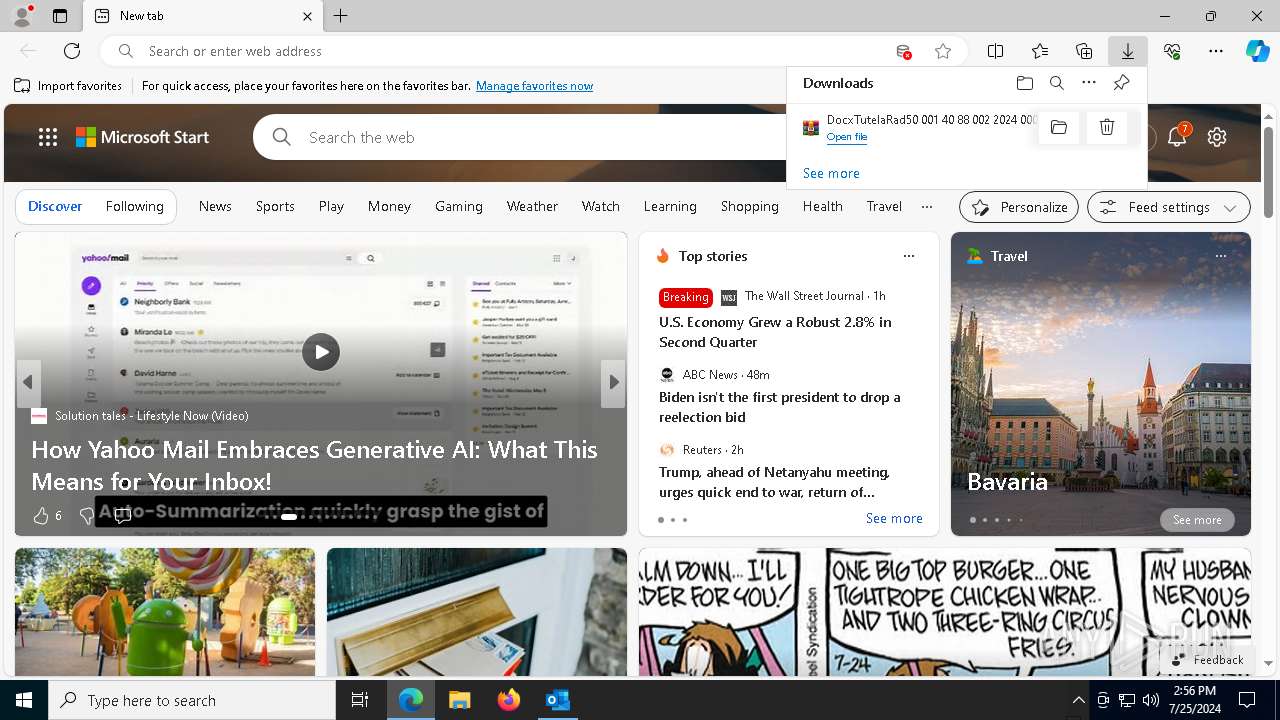Viewport: 1280px width, 720px height.
Task: Click See more in Downloads panel
Action: click(x=831, y=173)
